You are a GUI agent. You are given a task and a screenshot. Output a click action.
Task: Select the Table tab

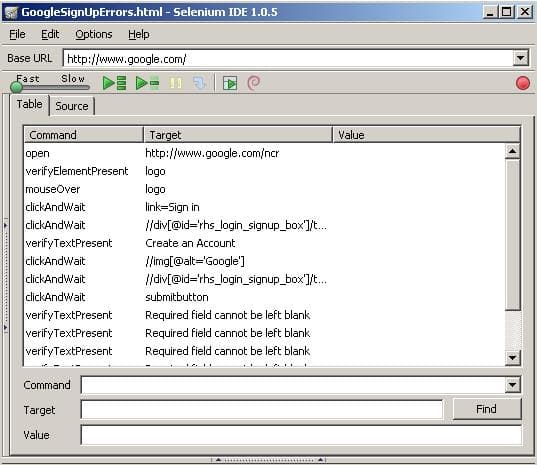point(30,104)
